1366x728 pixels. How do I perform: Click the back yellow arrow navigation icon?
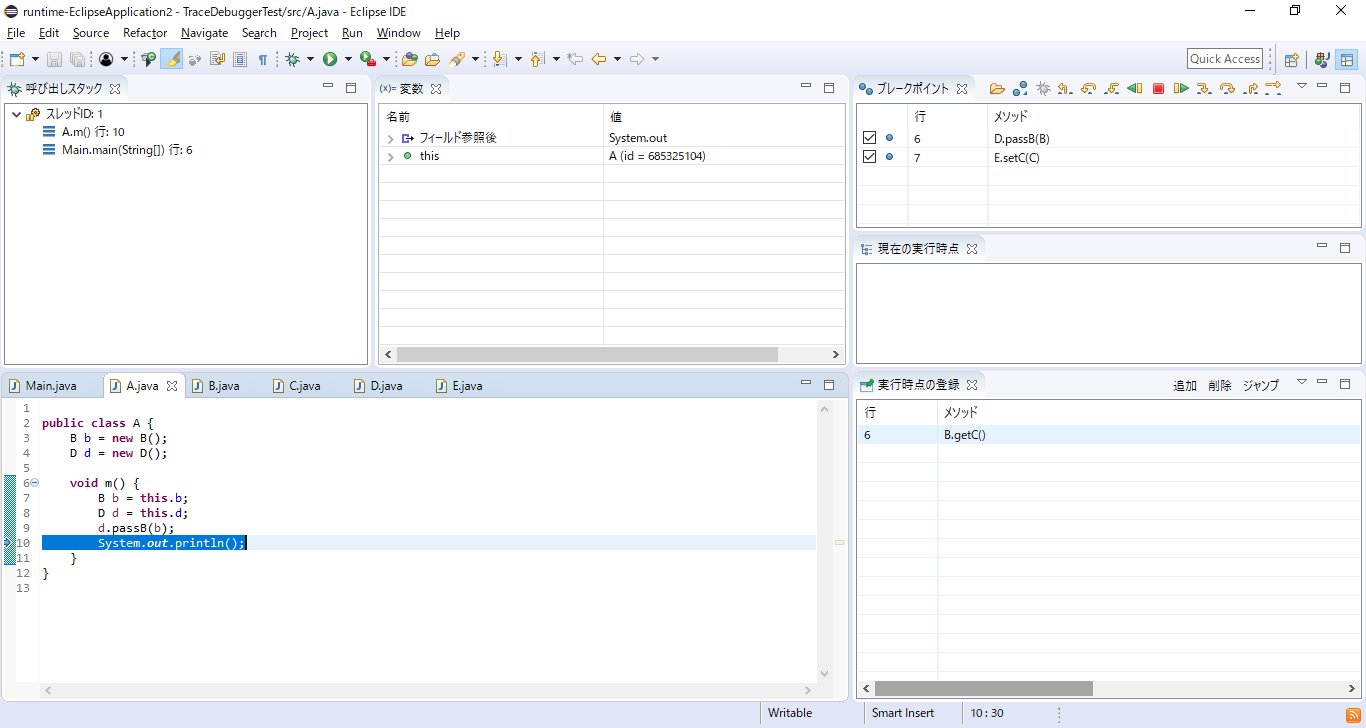[598, 60]
